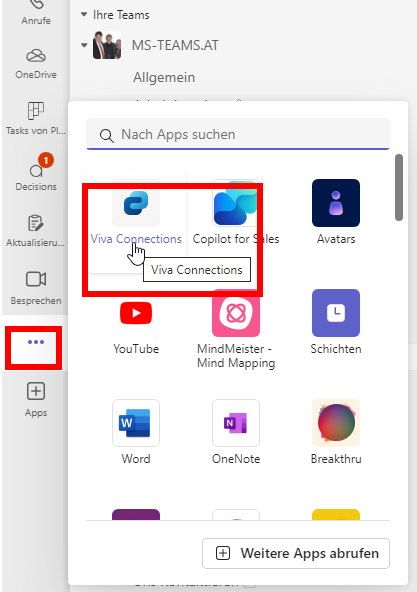Open OneDrive from the left rail
417x592 pixels.
click(36, 63)
